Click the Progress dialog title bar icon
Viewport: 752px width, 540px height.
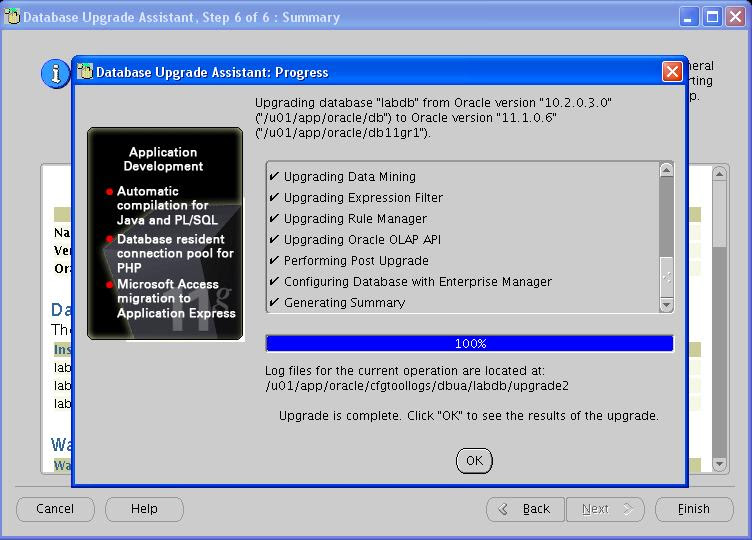[85, 71]
